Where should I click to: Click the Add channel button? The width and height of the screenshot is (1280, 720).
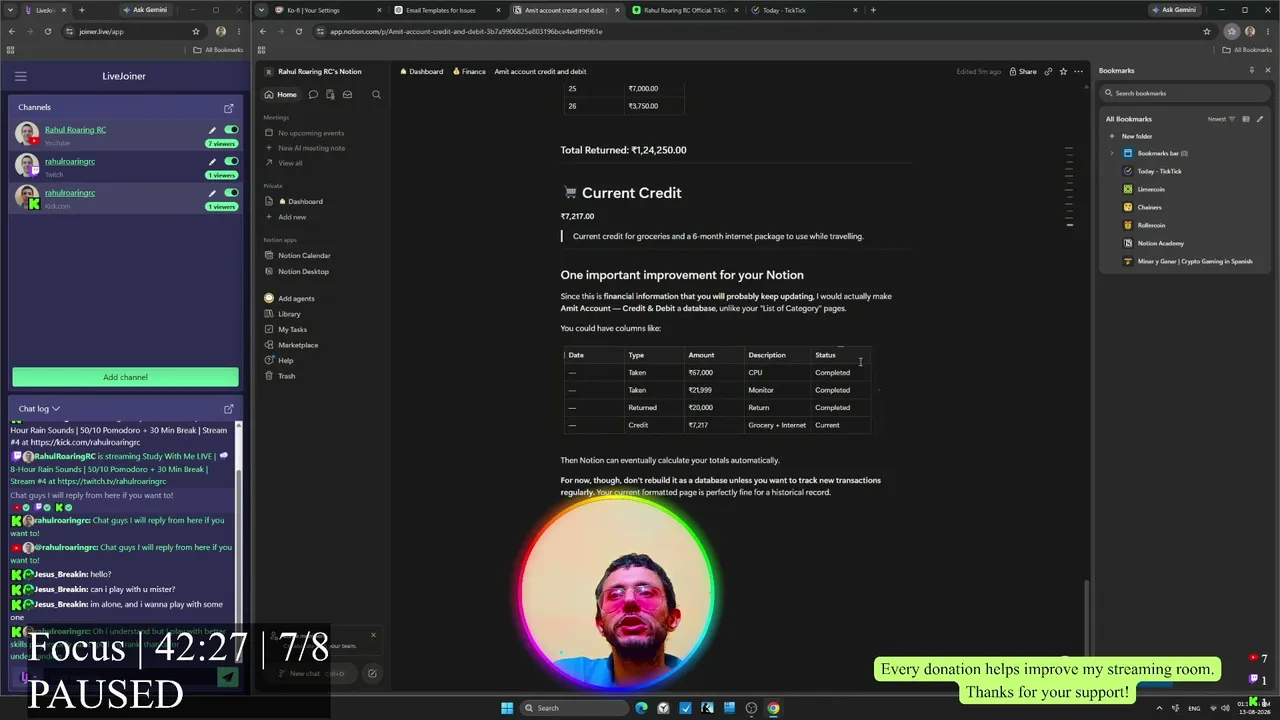125,377
